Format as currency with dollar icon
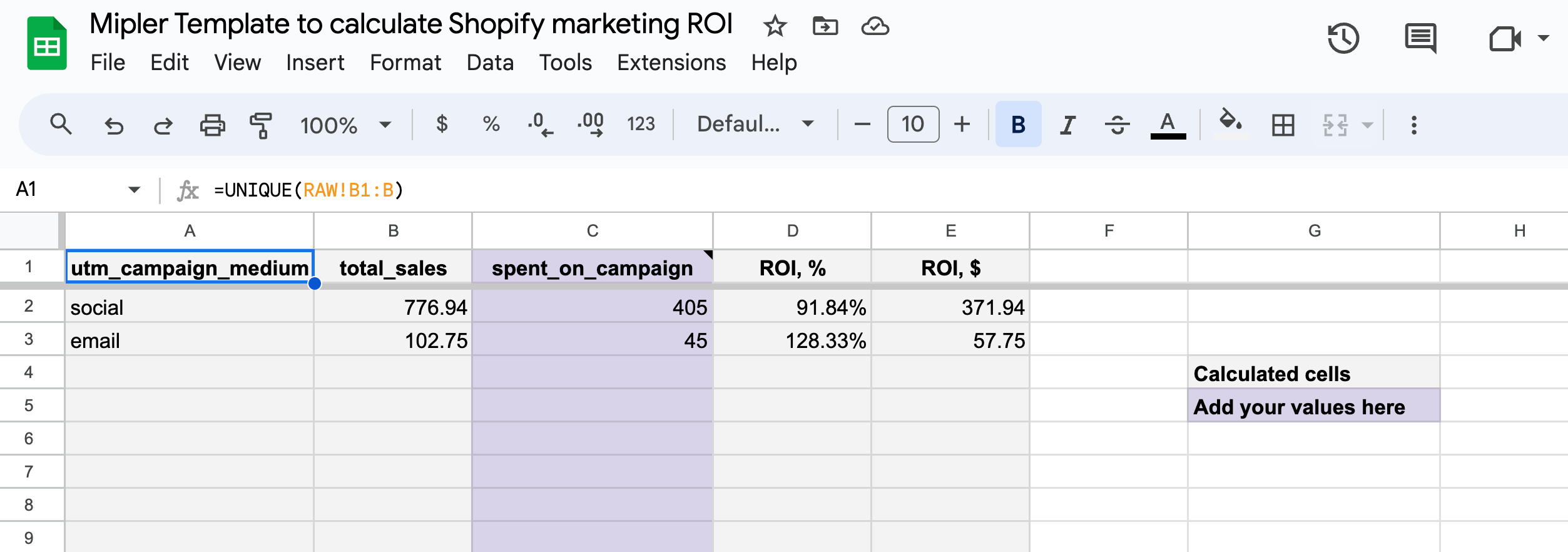Viewport: 1568px width, 552px height. coord(442,124)
